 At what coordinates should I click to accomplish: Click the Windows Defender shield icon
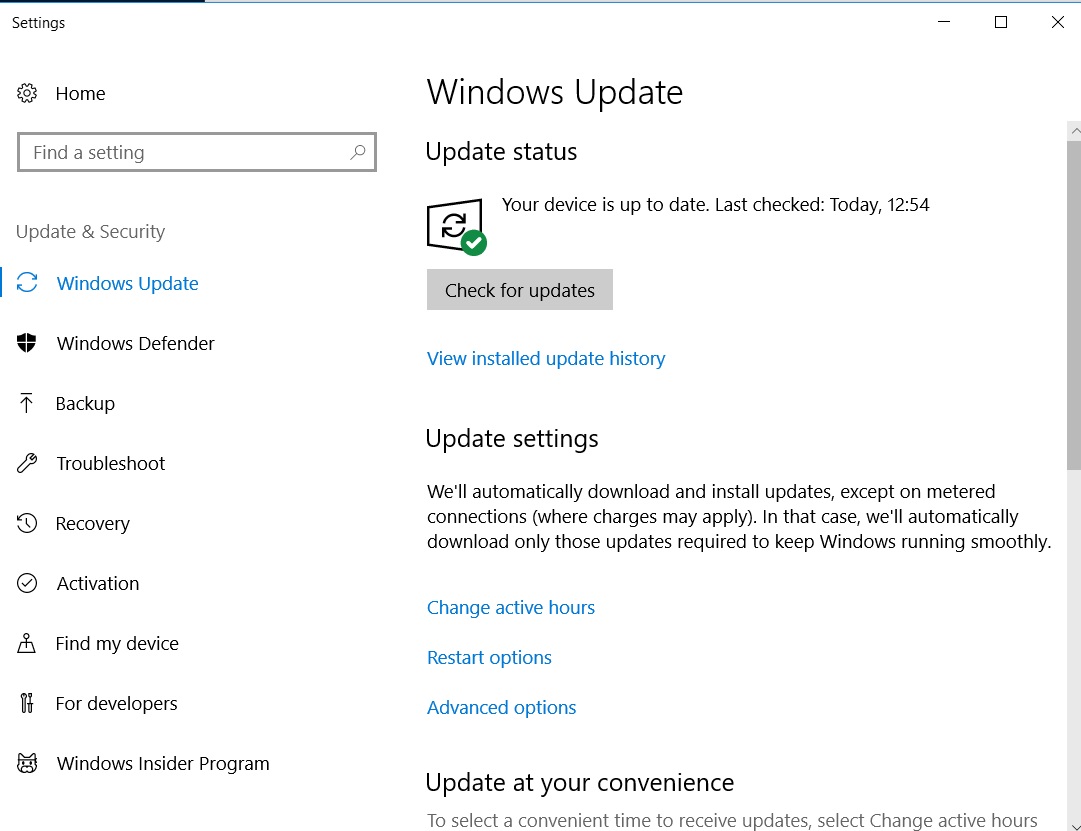pos(26,343)
